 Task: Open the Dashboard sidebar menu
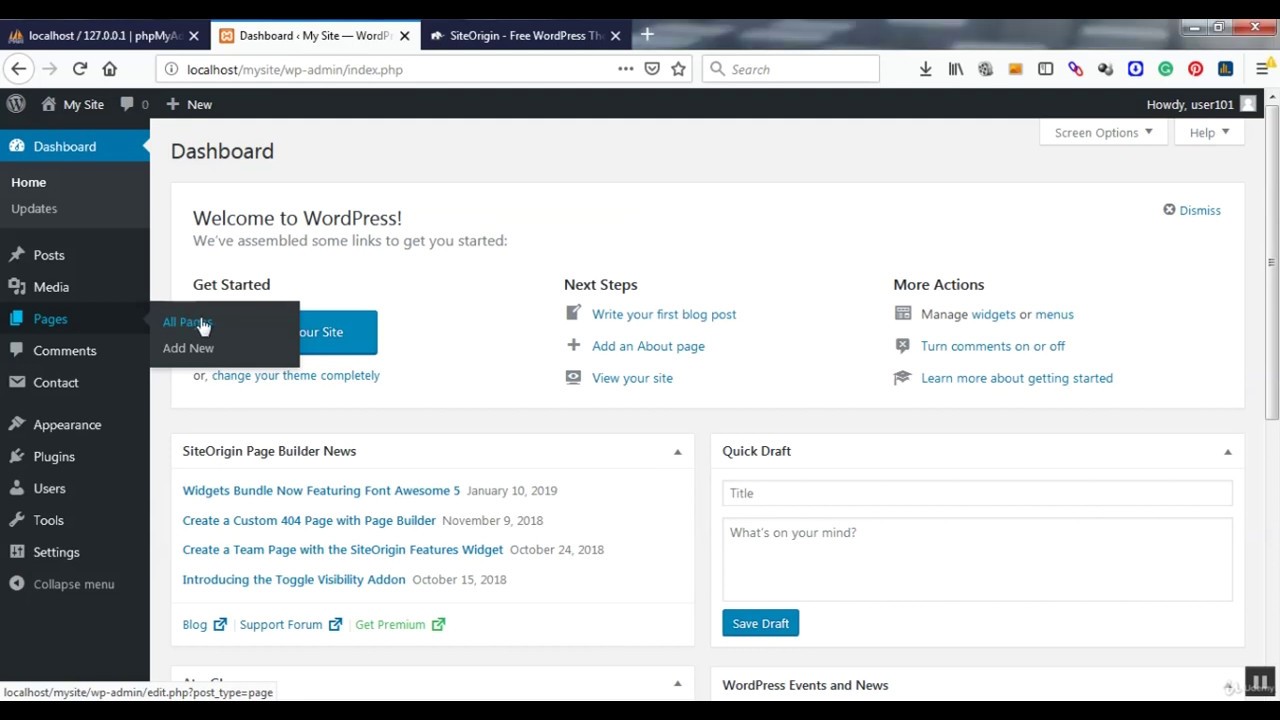(75, 146)
